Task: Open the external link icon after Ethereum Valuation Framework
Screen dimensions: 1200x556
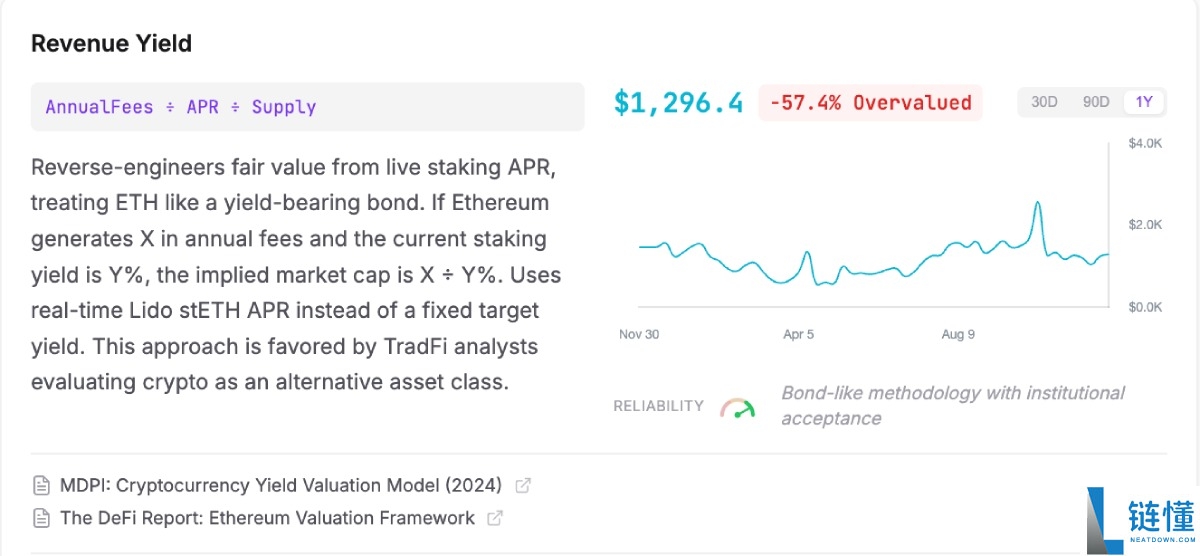Action: pyautogui.click(x=494, y=518)
